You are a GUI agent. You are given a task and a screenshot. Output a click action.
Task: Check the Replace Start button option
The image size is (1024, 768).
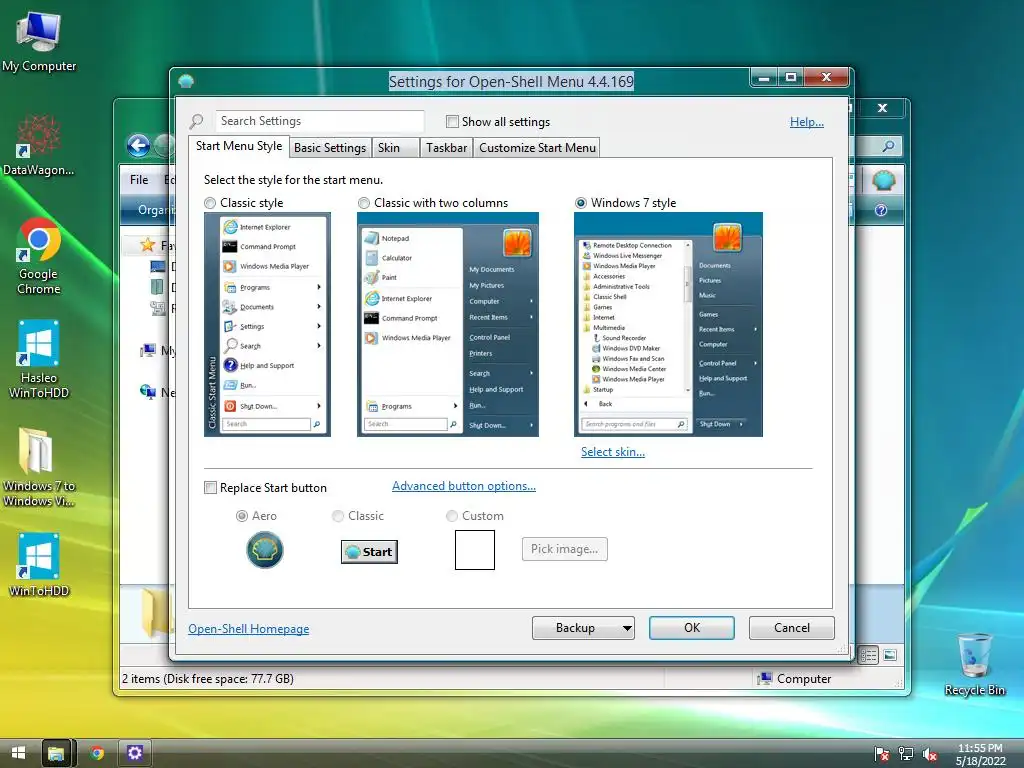click(210, 488)
